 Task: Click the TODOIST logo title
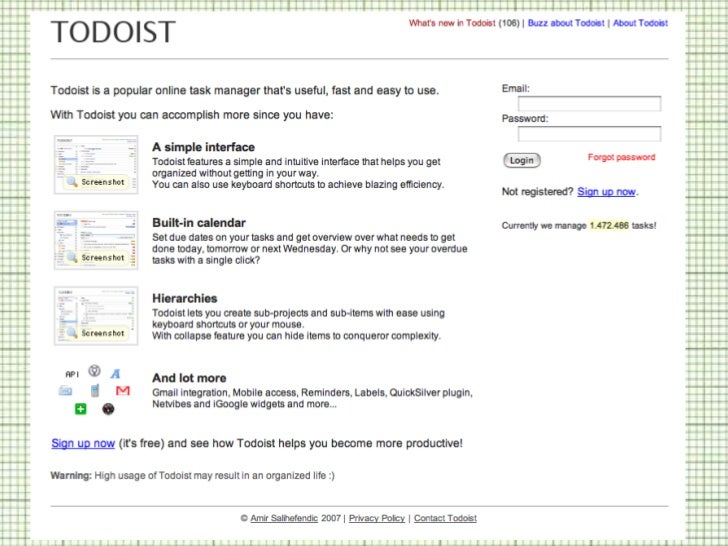(x=113, y=32)
